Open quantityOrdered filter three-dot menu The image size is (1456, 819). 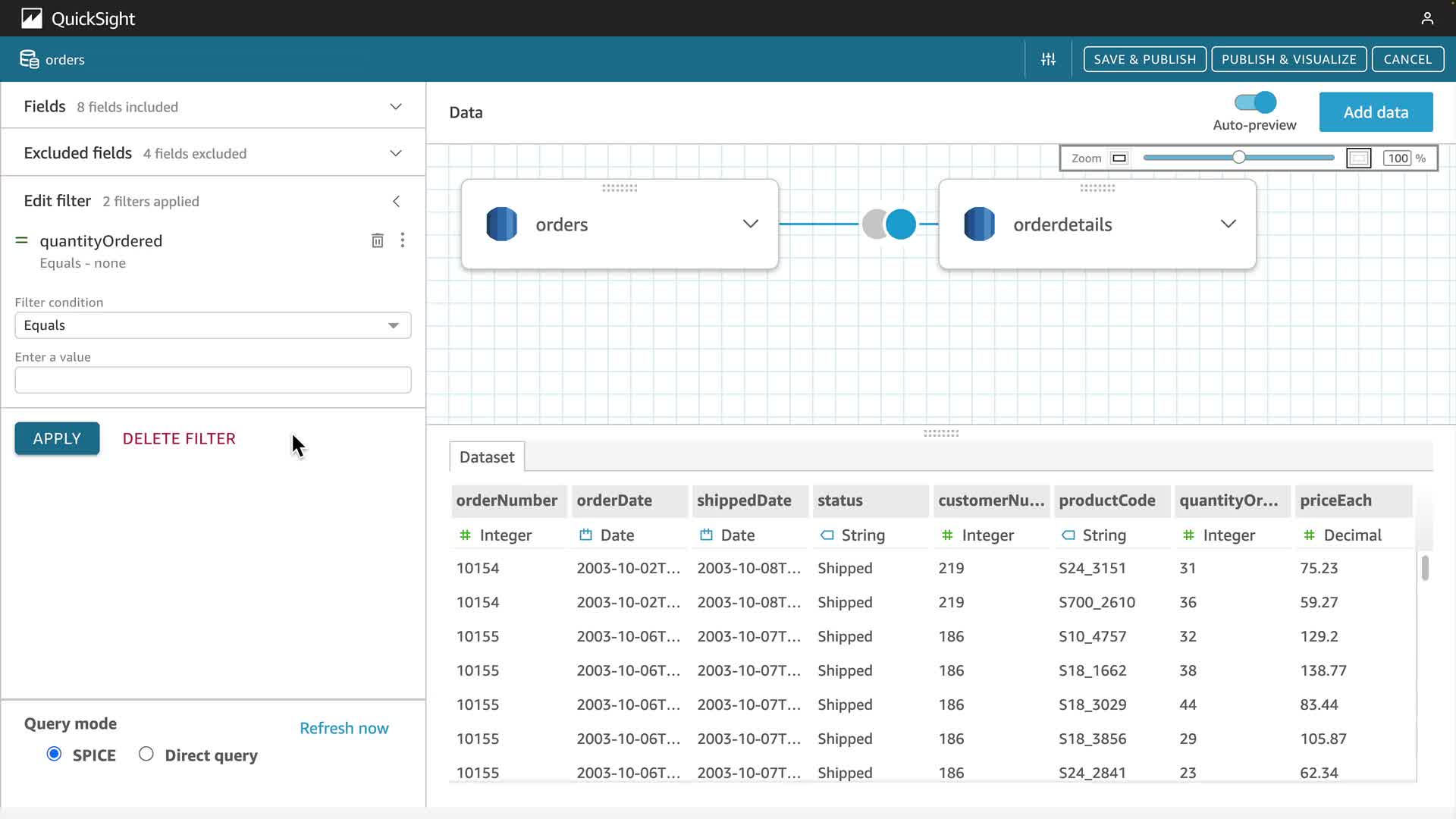coord(403,240)
